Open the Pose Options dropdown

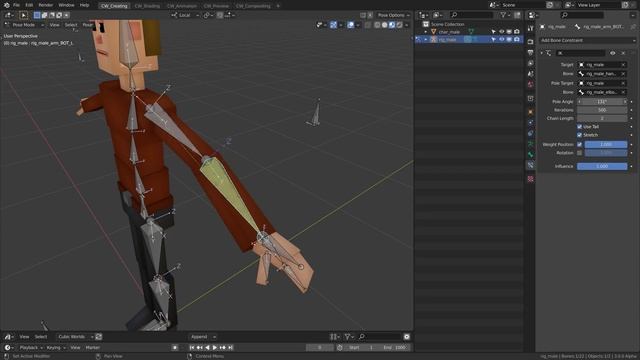(393, 15)
